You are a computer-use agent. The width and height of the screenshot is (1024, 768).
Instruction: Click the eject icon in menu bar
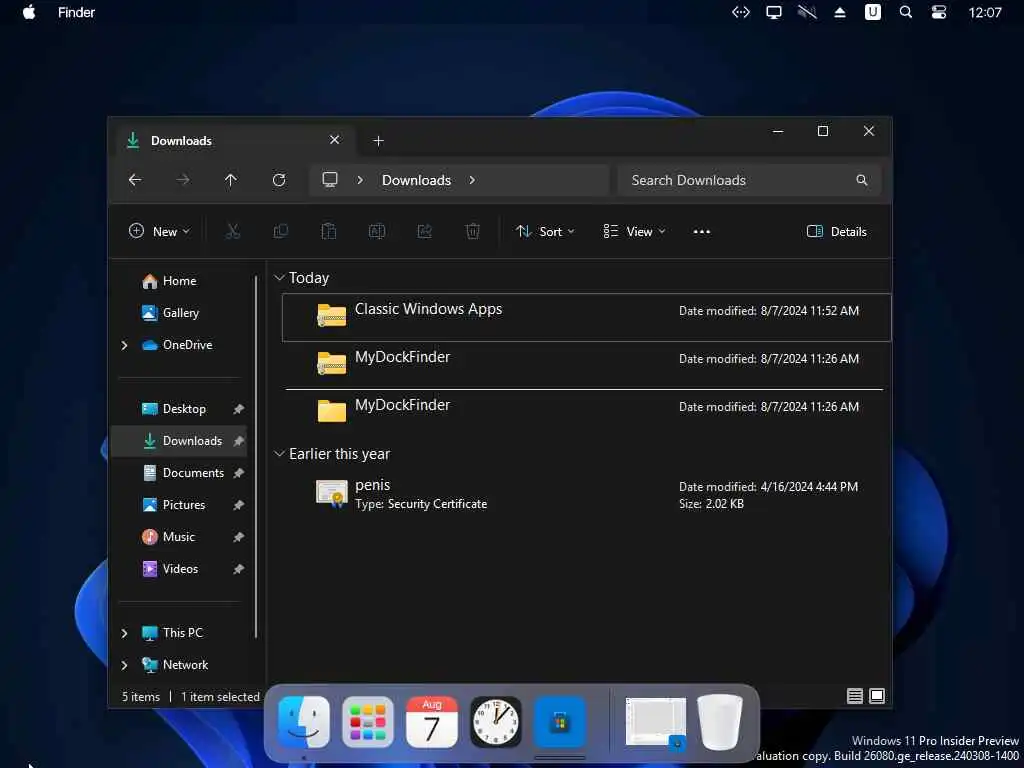[x=840, y=12]
